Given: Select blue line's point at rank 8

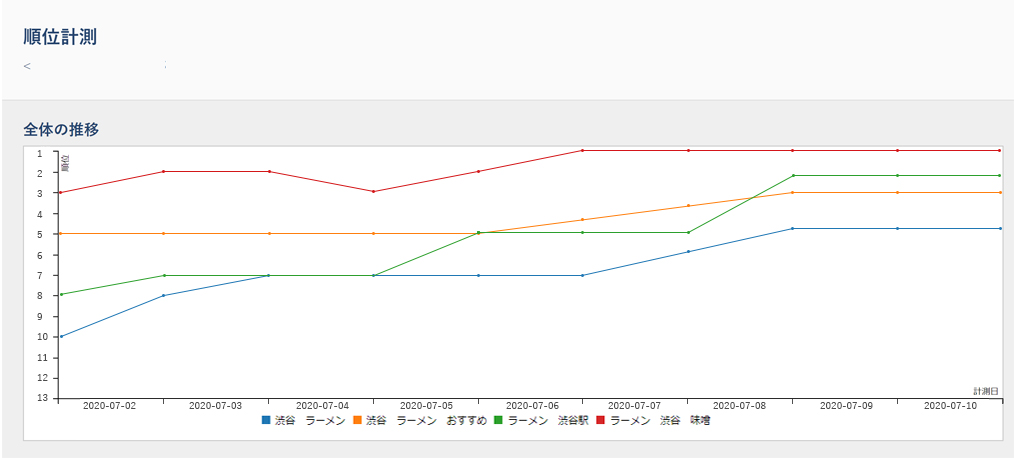Looking at the screenshot, I should tap(164, 295).
